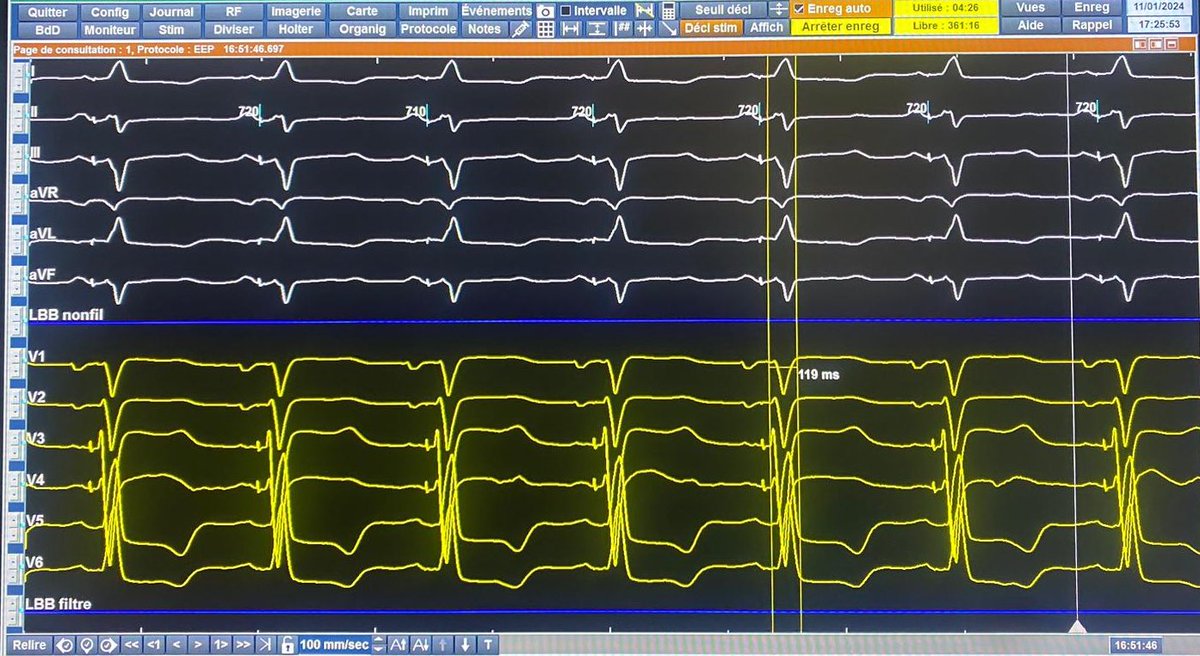This screenshot has height=656, width=1200.
Task: Click the dual caliper icon beside Intervalle
Action: pyautogui.click(x=645, y=11)
